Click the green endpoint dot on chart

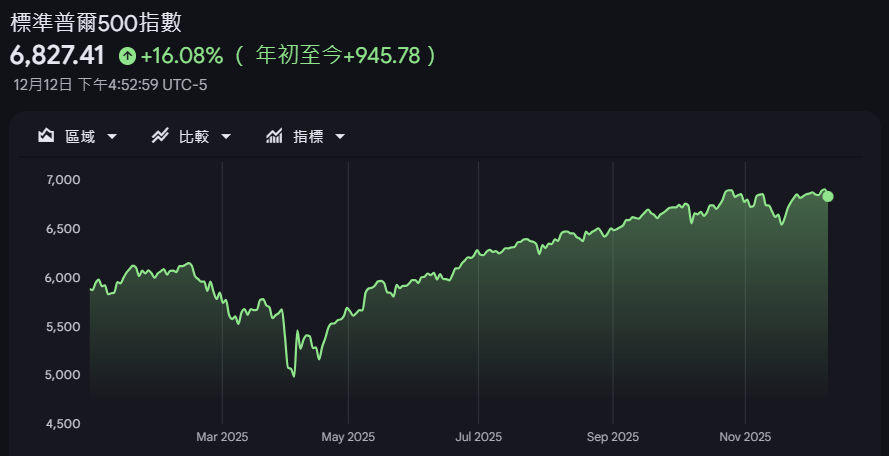click(828, 196)
